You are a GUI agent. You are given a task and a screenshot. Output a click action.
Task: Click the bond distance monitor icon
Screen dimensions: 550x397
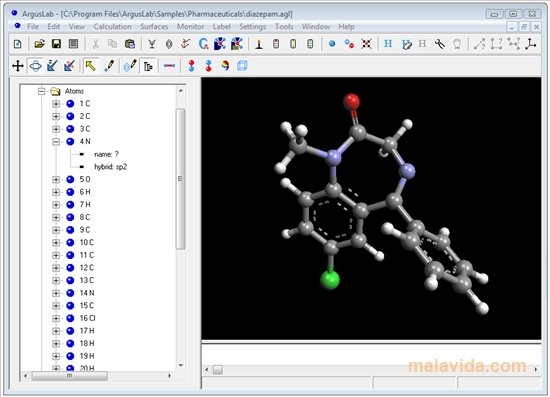coord(479,44)
